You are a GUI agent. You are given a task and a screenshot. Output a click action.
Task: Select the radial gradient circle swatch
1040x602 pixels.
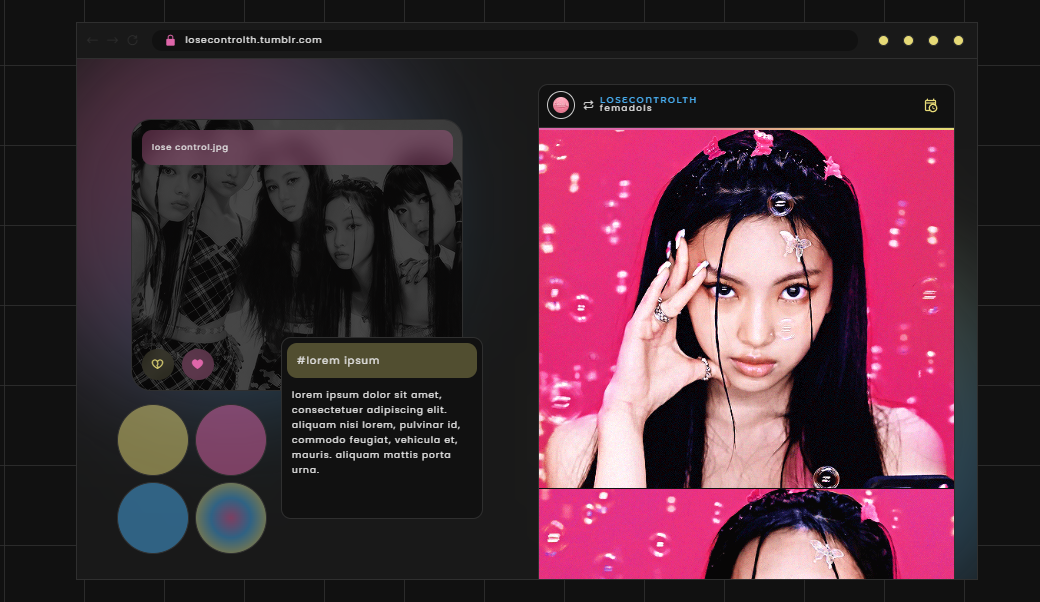[231, 518]
